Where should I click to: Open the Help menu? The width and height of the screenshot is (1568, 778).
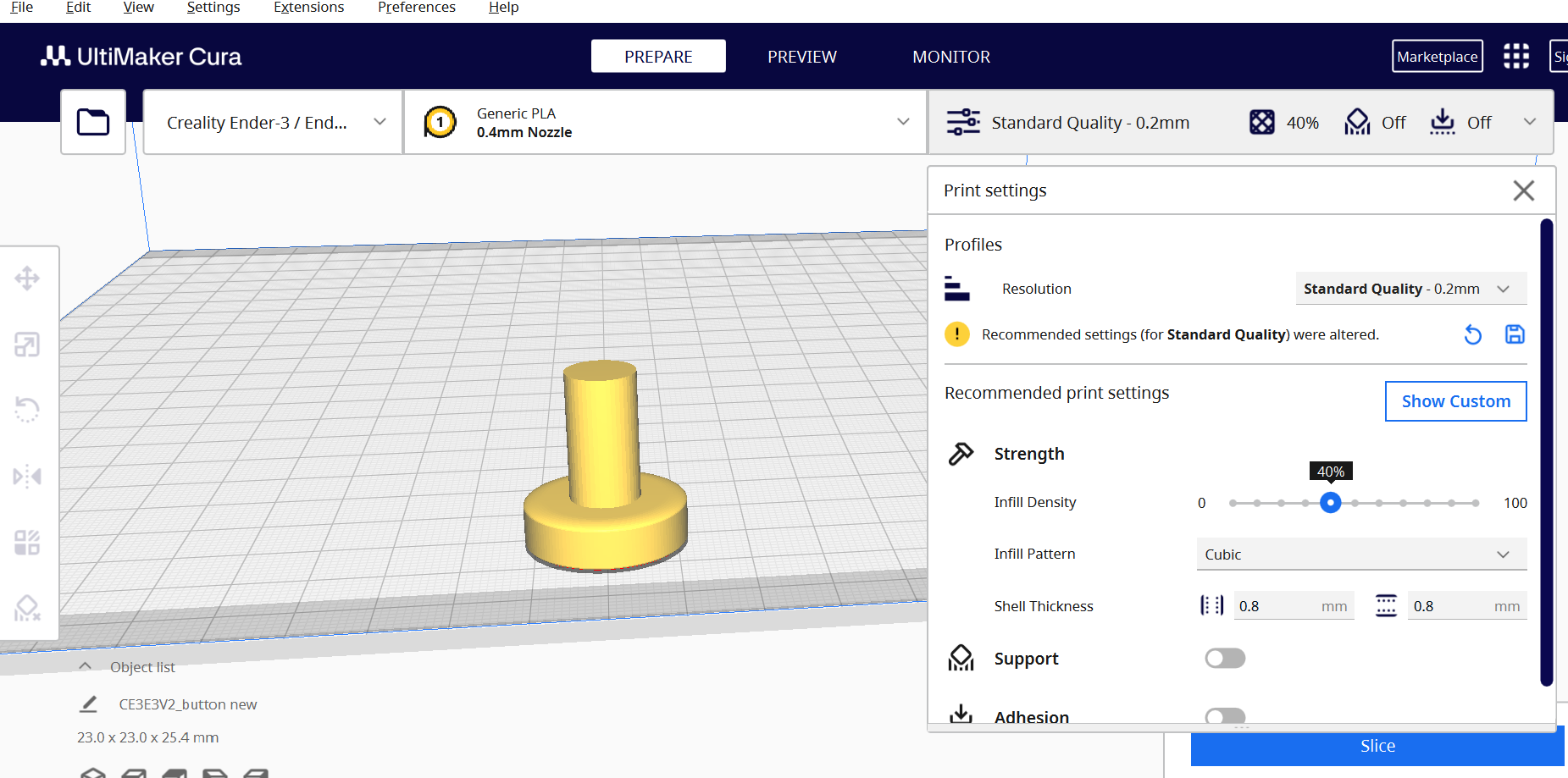(503, 8)
